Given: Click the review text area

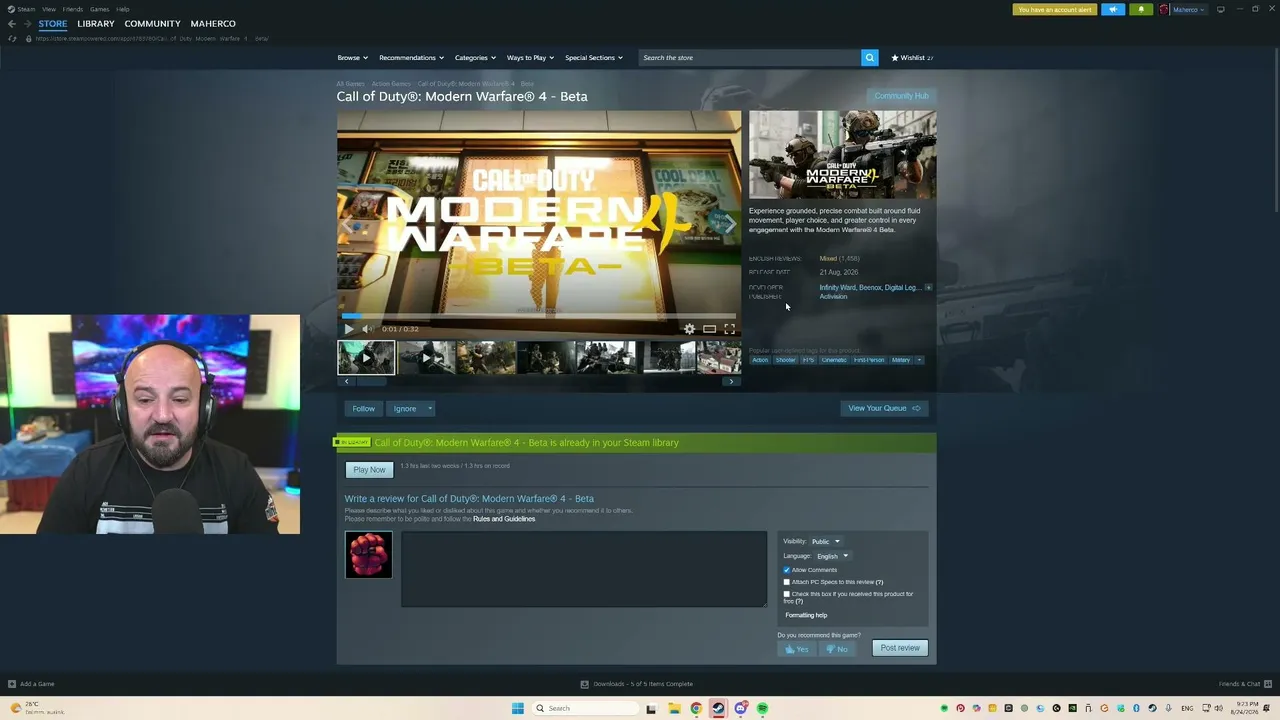Looking at the screenshot, I should (584, 569).
